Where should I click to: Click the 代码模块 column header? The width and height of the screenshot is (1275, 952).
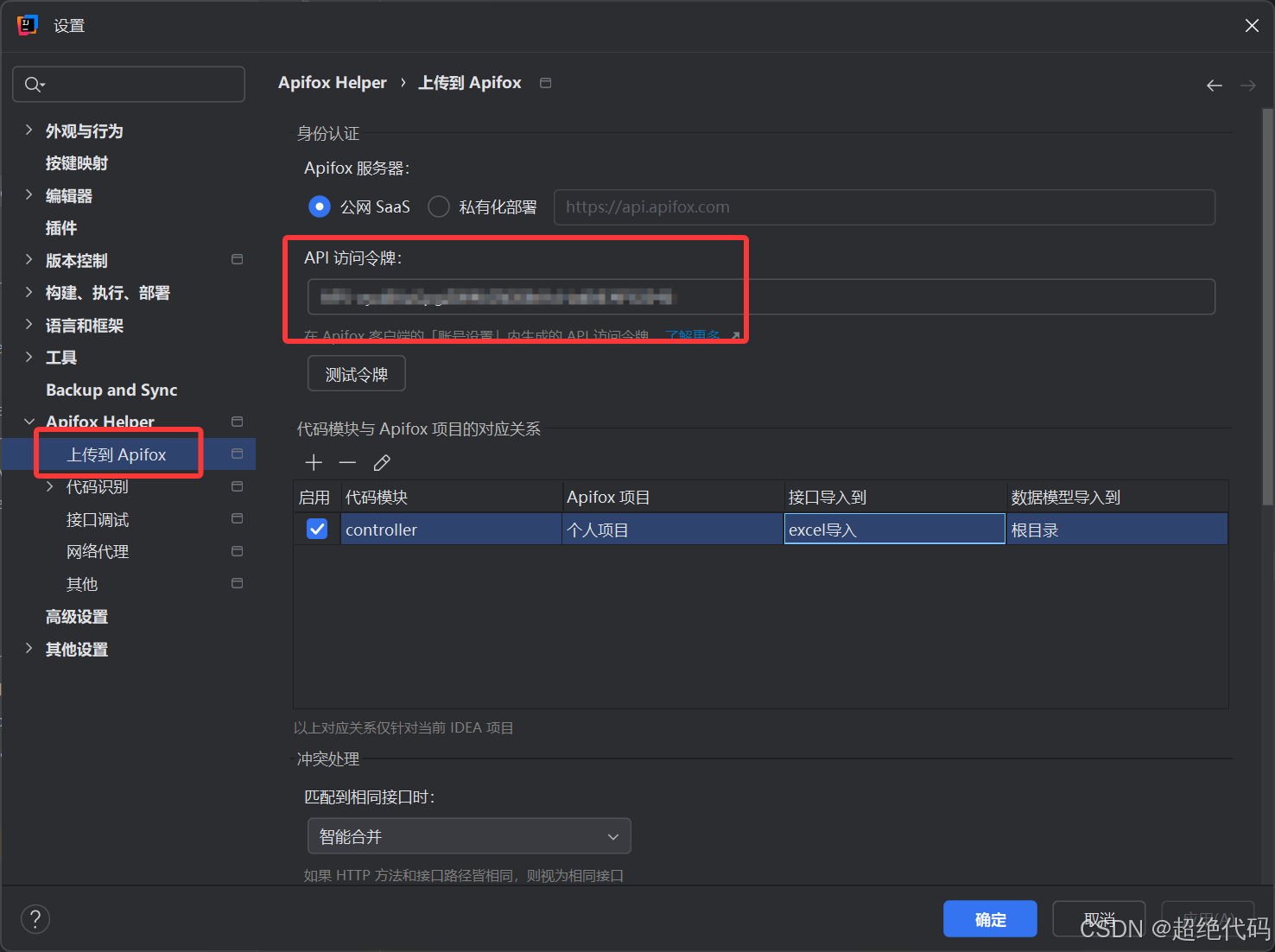pyautogui.click(x=452, y=497)
